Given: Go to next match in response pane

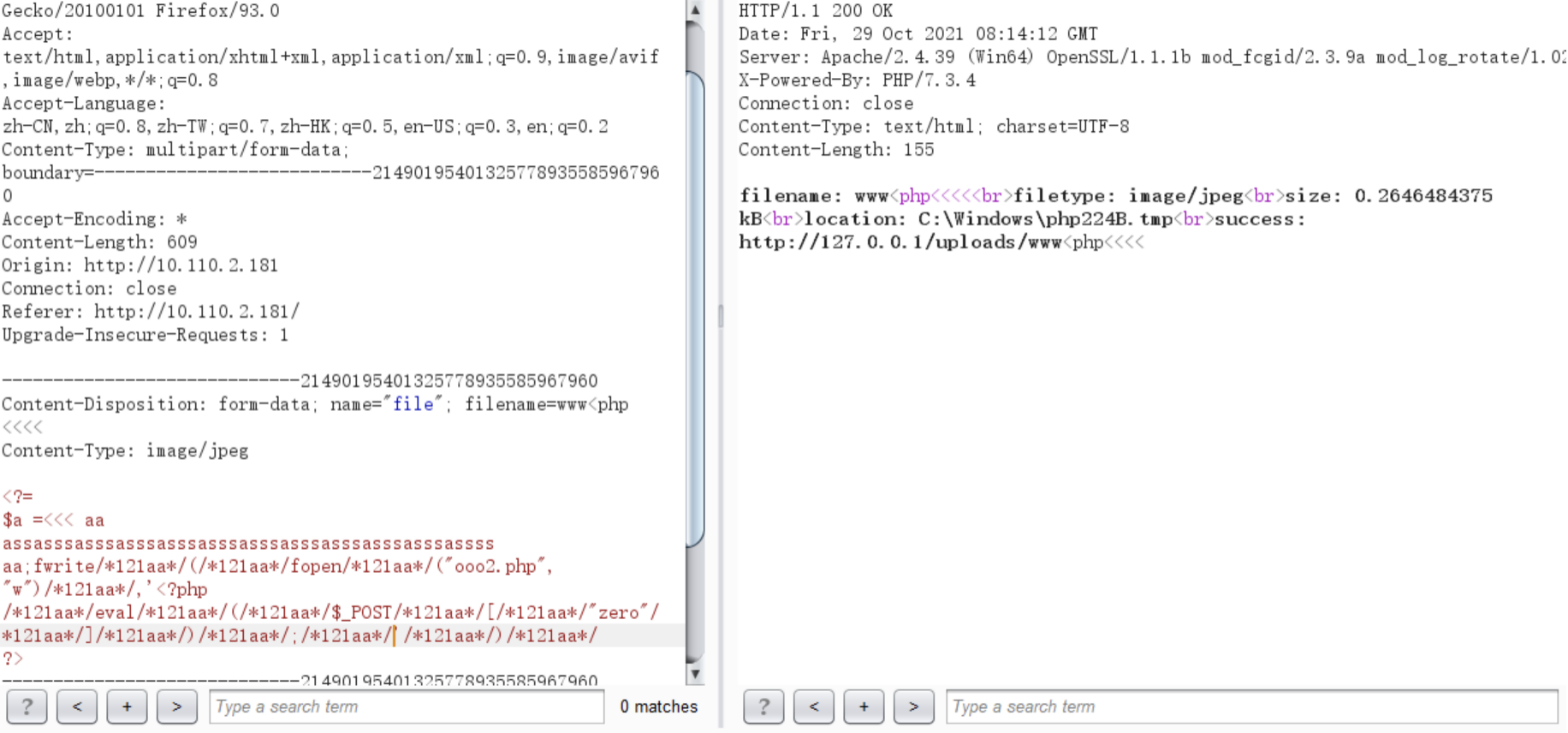Looking at the screenshot, I should 914,706.
